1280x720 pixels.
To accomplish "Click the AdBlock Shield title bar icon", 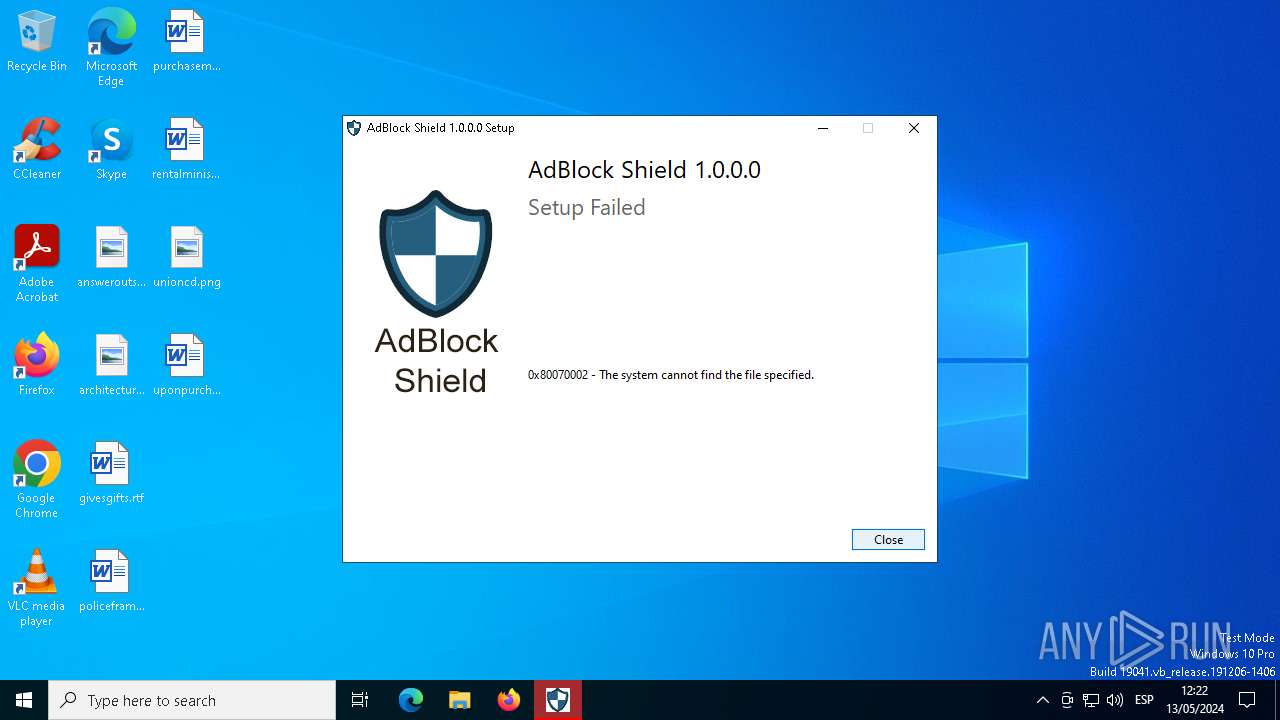I will [x=354, y=128].
